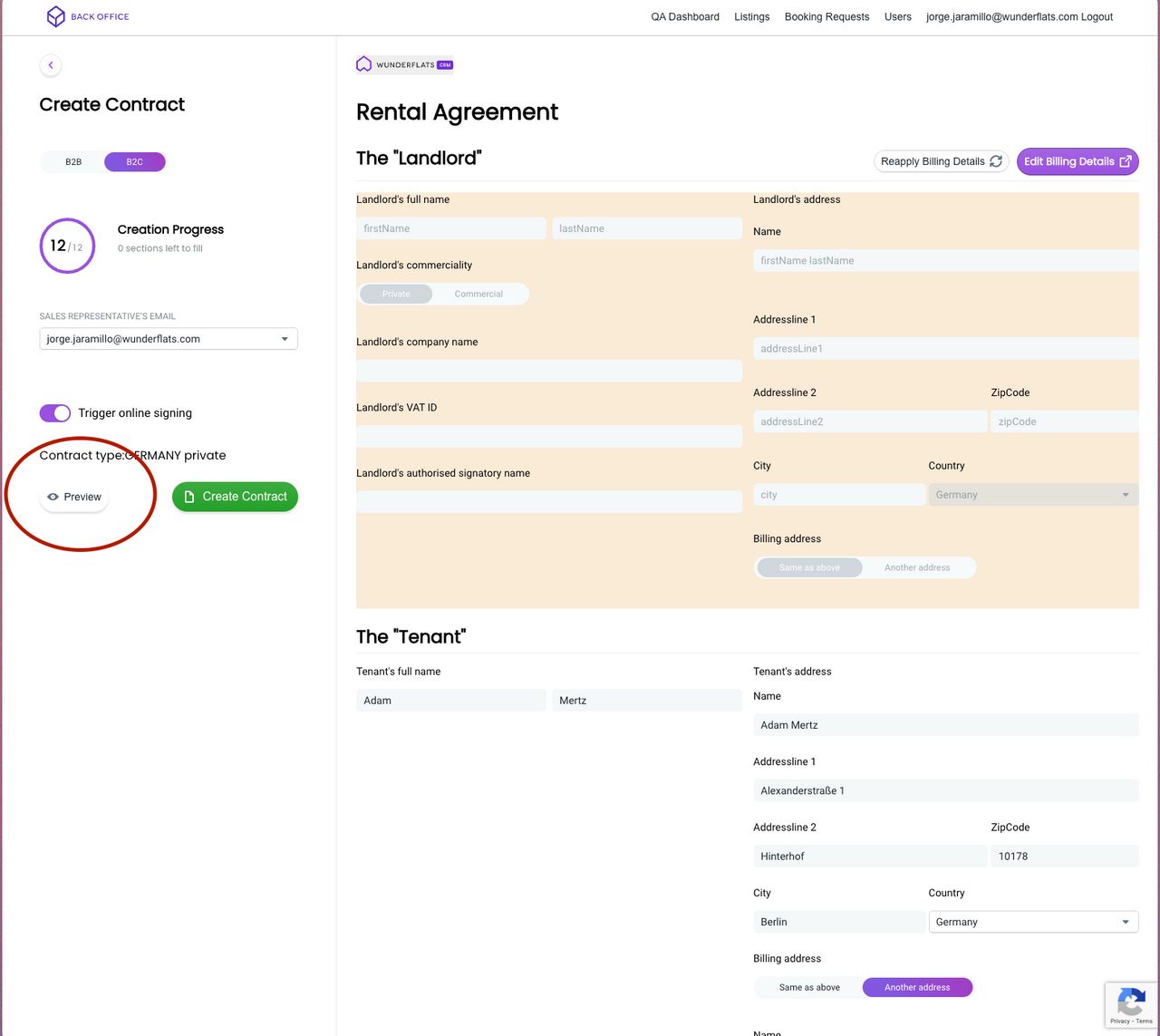Disable the Trigger online signing switch

point(55,413)
